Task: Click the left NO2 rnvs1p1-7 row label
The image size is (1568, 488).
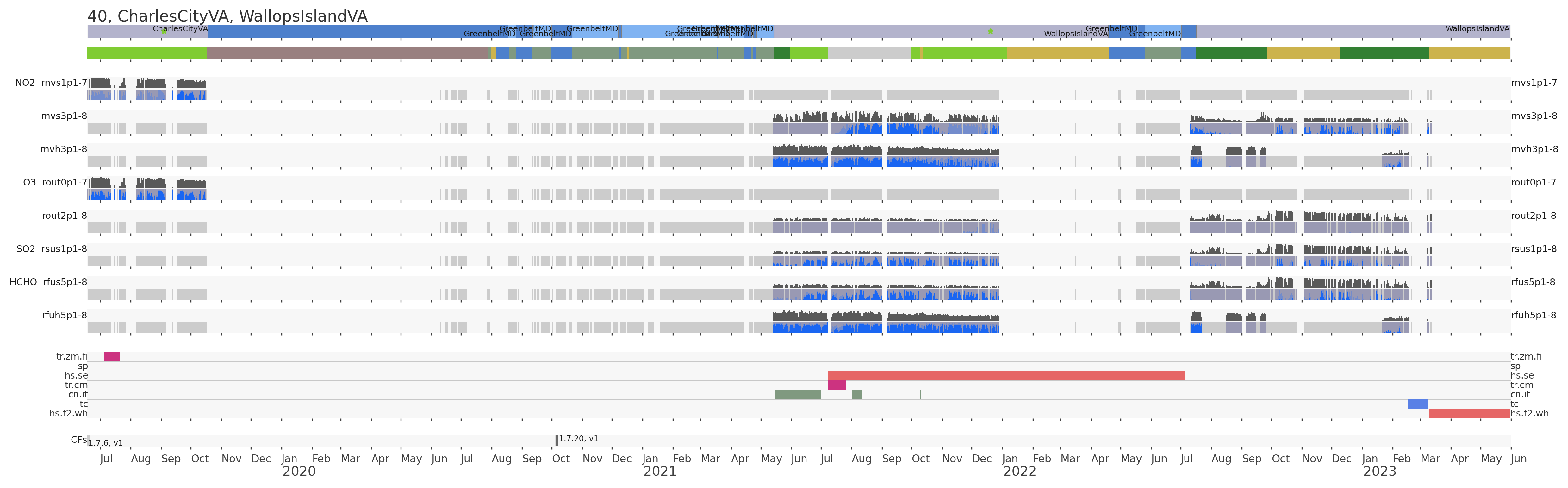Action: click(x=51, y=83)
